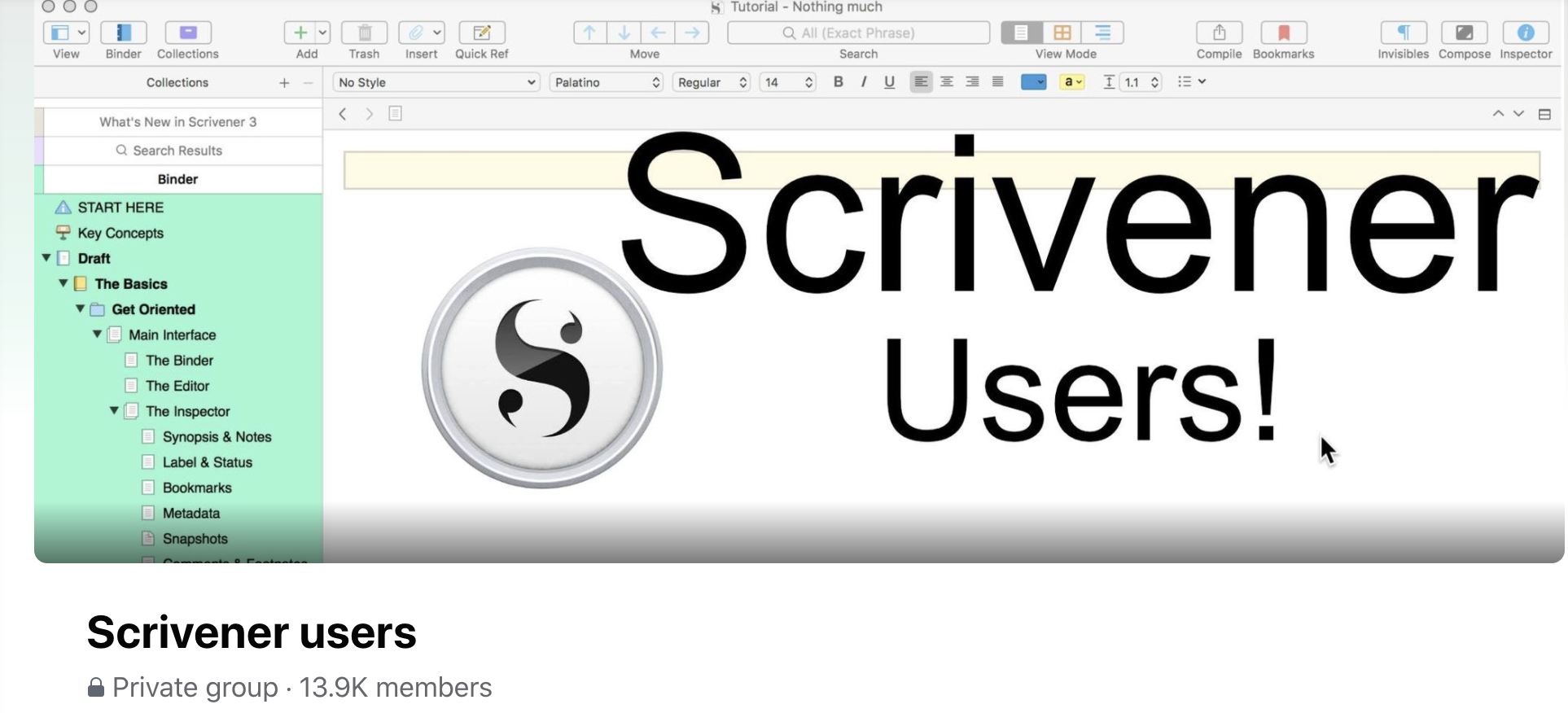1568x713 pixels.
Task: Open the font size 14 combo box
Action: (x=787, y=82)
